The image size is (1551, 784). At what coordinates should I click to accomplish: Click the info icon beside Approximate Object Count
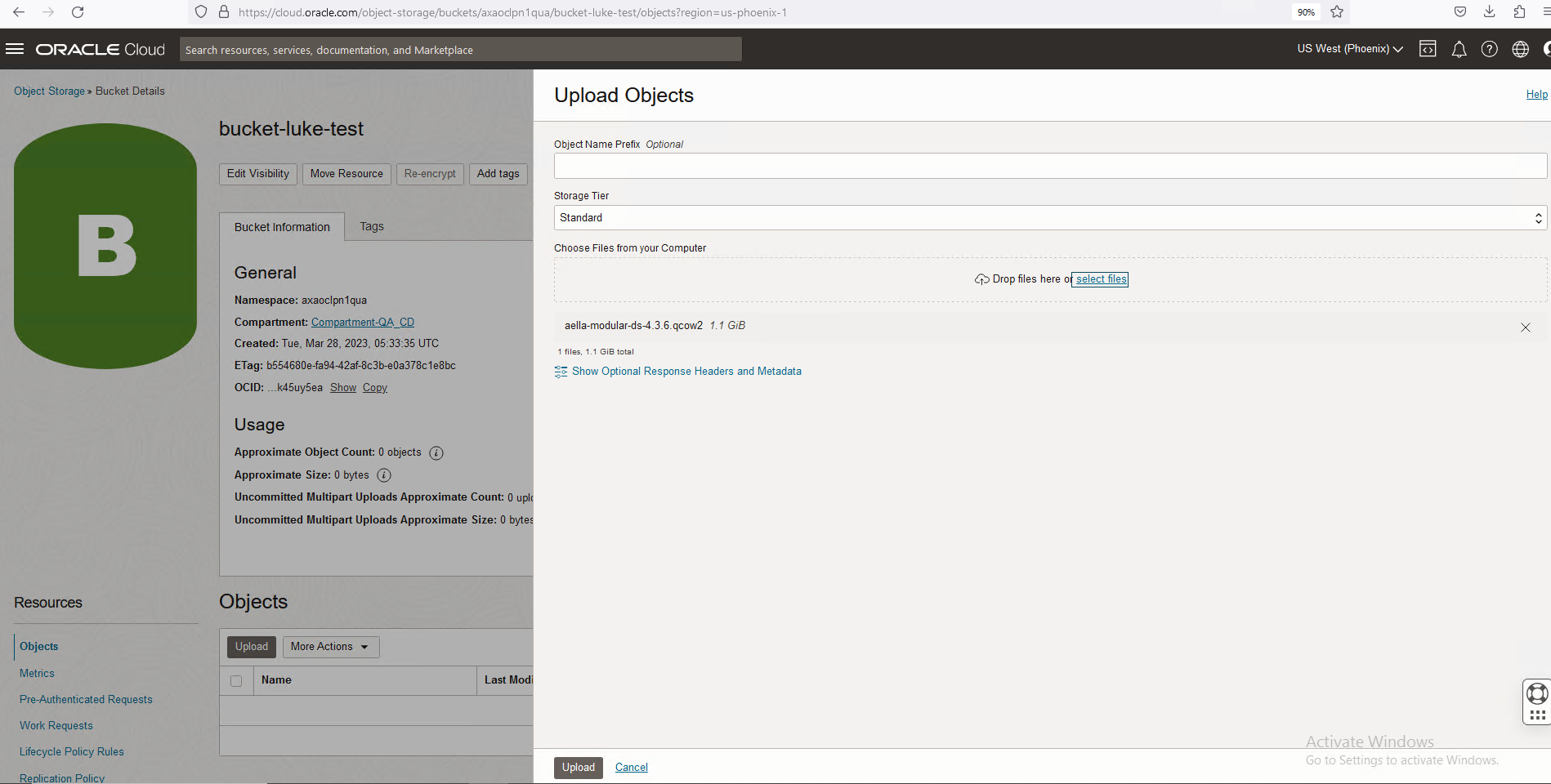click(436, 453)
